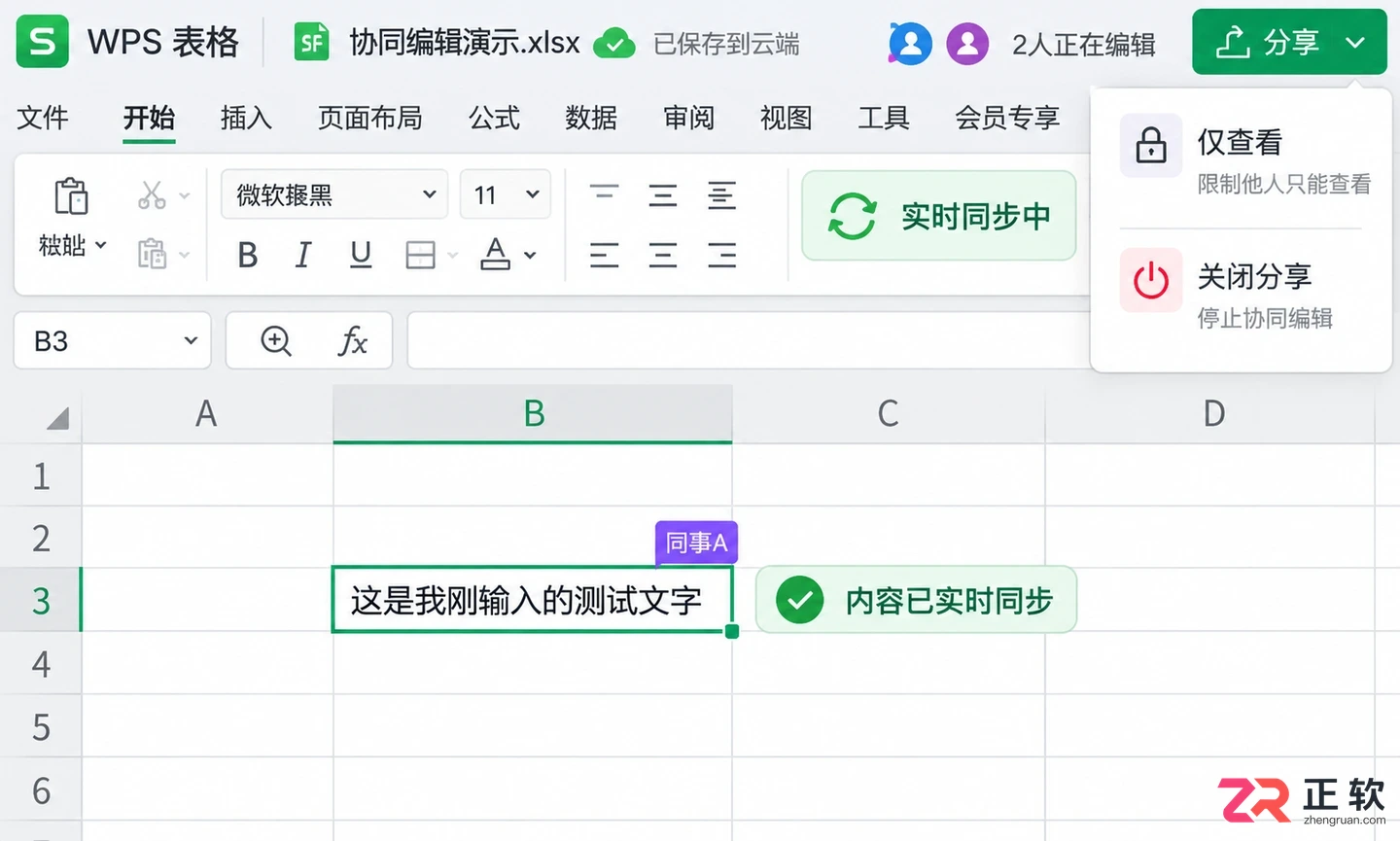Viewport: 1400px width, 841px height.
Task: Click the scissors cut icon
Action: (152, 195)
